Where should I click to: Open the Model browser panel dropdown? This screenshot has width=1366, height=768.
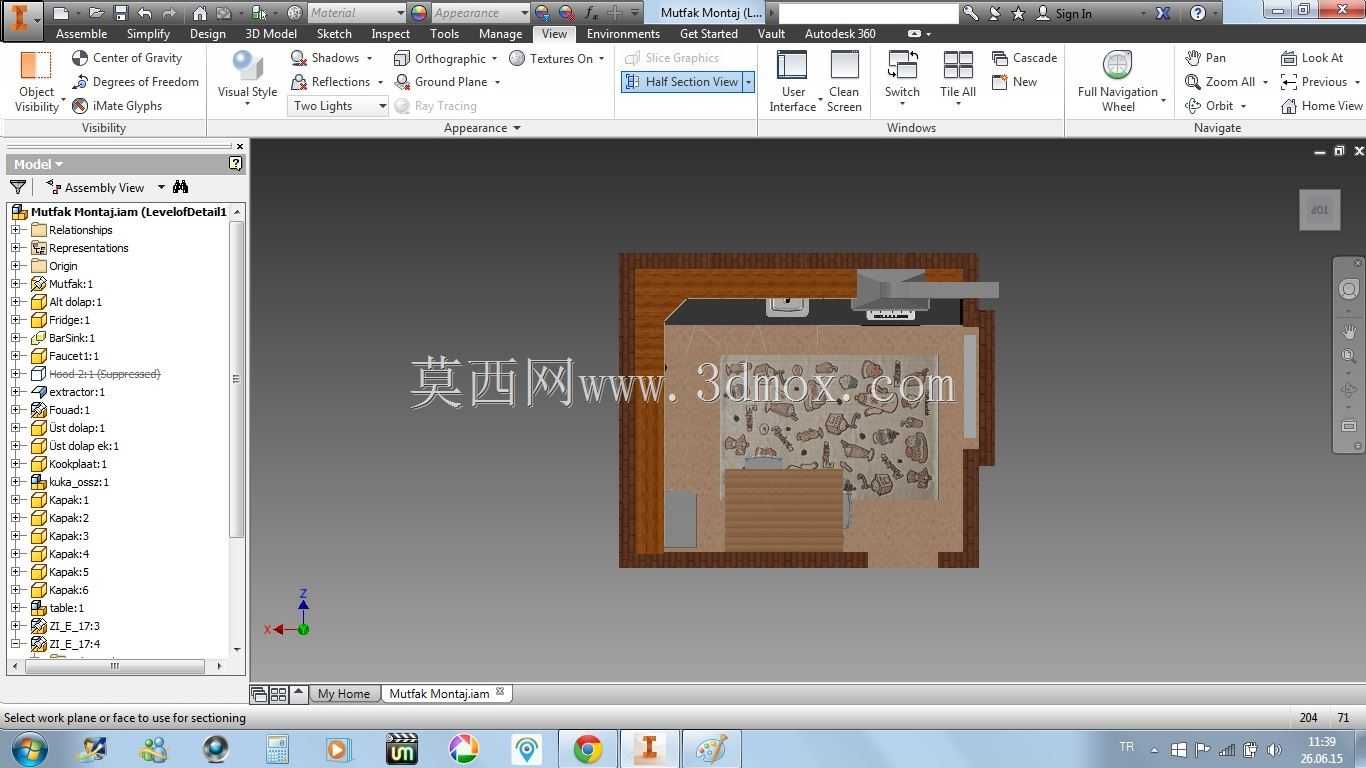click(38, 164)
